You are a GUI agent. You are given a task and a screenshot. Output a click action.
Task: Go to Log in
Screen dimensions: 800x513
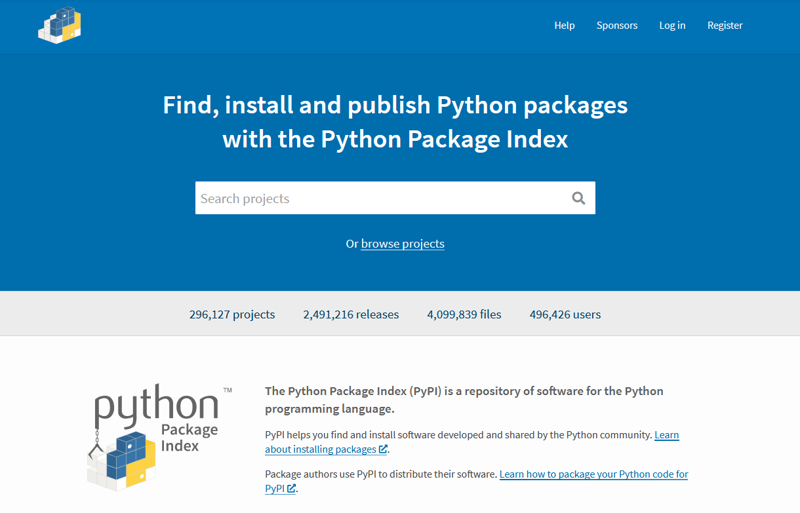point(672,26)
